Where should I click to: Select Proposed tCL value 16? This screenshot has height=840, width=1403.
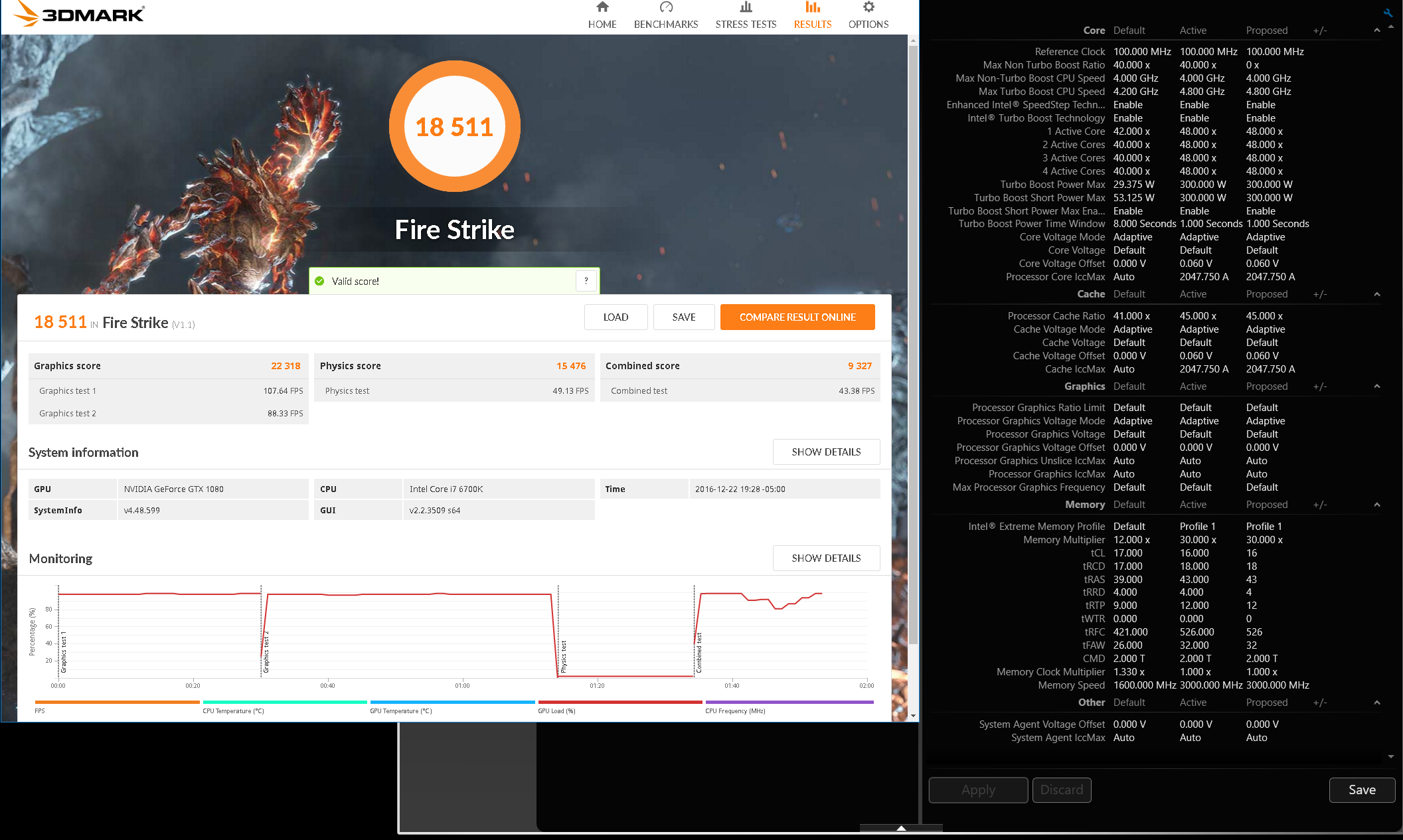click(x=1252, y=553)
